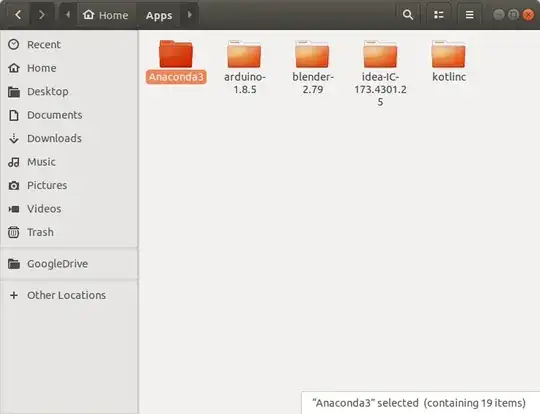The height and width of the screenshot is (414, 540).
Task: Click the left path-bar scroll arrow
Action: tap(68, 15)
